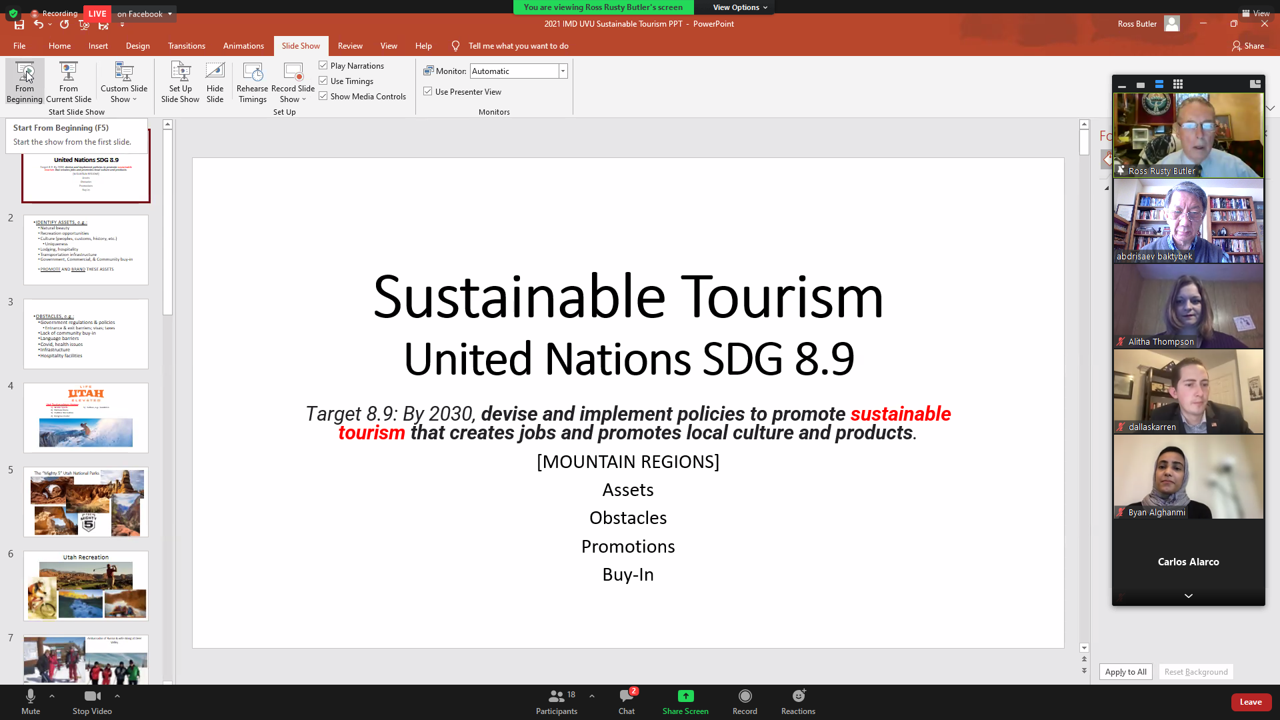Open audio options arrow next to Mute
This screenshot has width=1280, height=720.
coord(52,696)
